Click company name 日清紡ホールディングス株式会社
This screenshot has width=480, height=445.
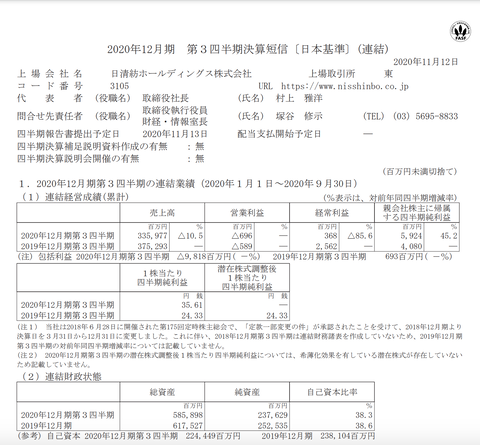tap(181, 74)
